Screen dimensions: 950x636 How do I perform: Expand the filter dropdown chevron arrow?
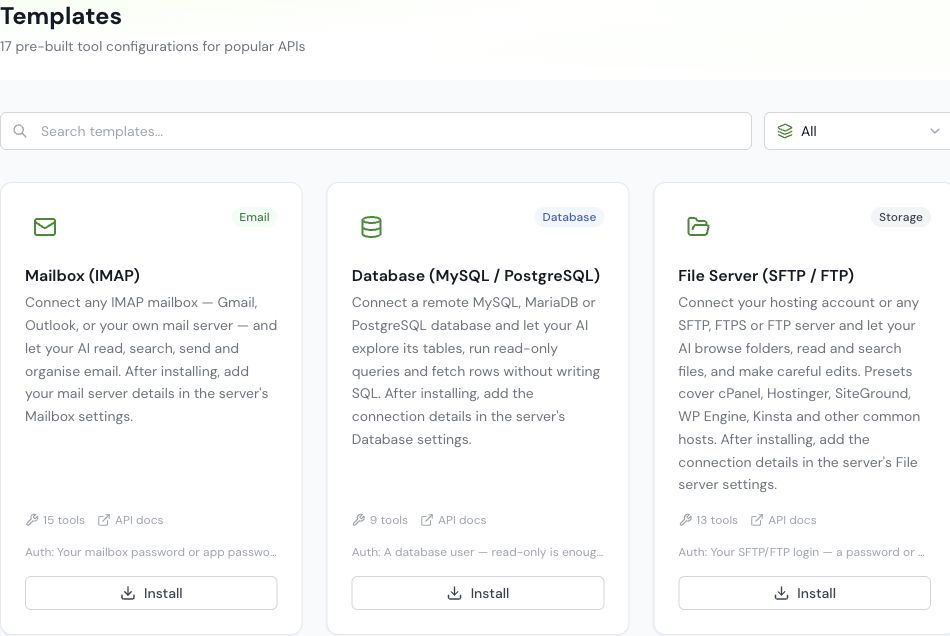click(x=935, y=131)
